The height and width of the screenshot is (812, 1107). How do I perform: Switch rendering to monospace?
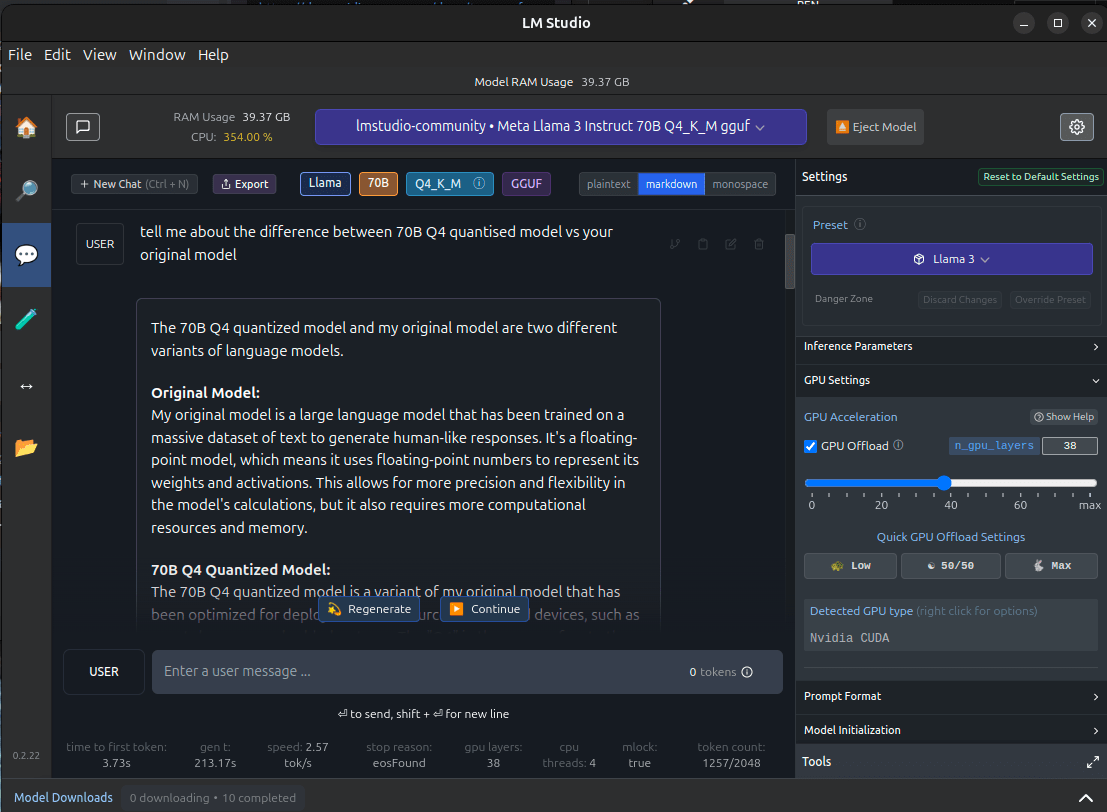[x=740, y=184]
